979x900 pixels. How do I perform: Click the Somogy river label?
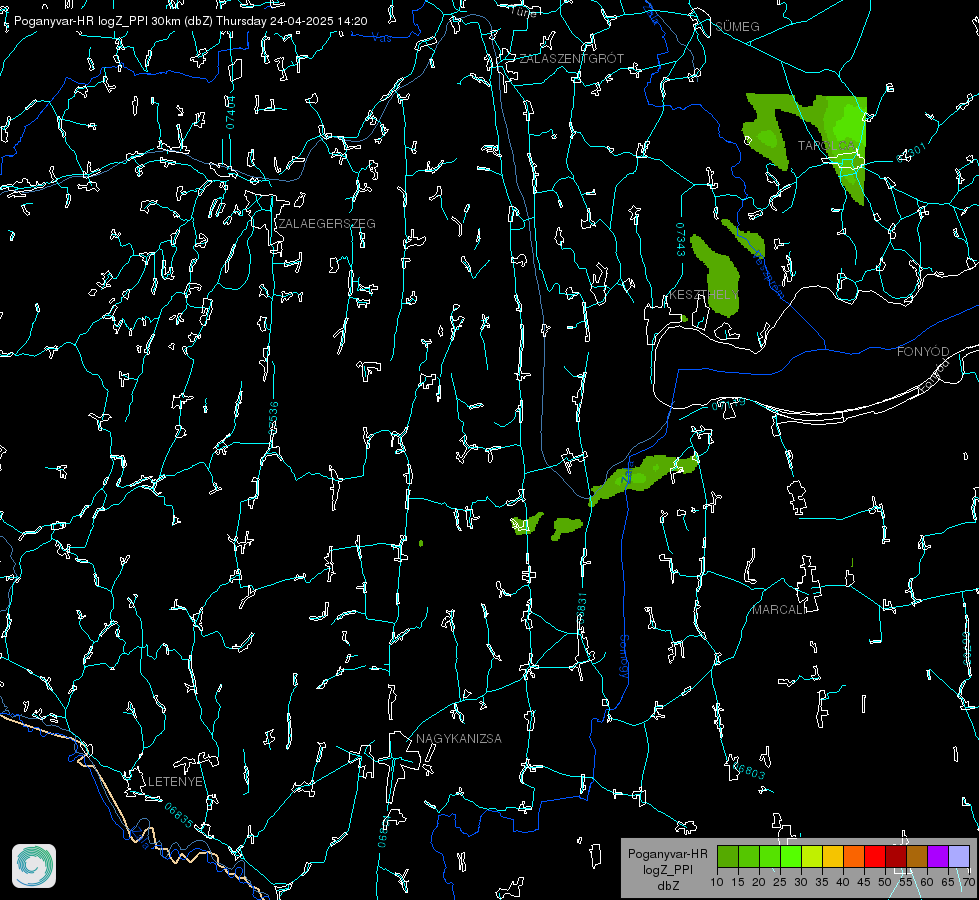pyautogui.click(x=624, y=656)
